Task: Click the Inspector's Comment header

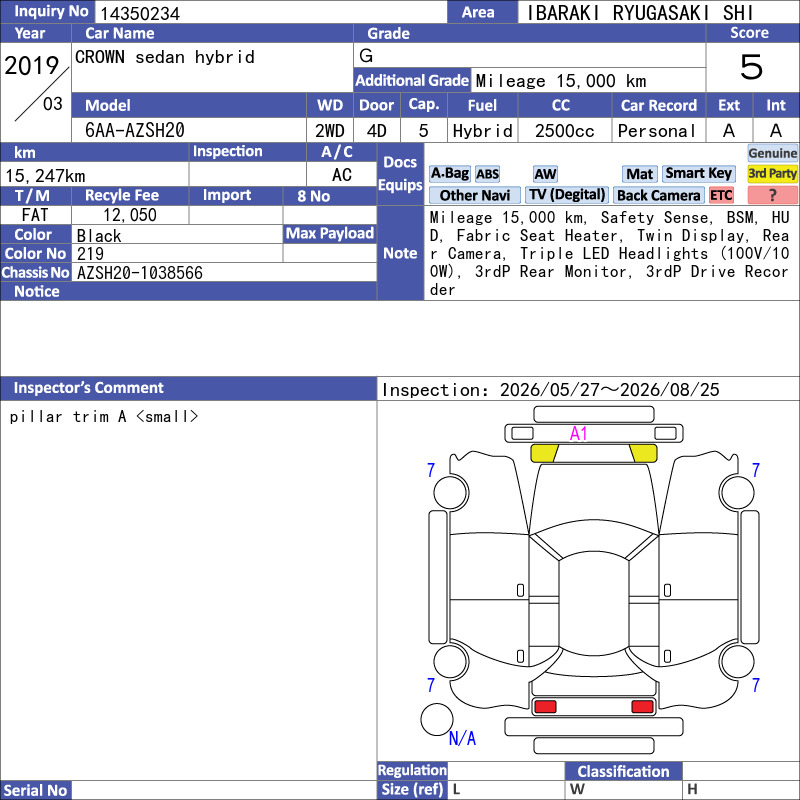Action: pos(88,388)
